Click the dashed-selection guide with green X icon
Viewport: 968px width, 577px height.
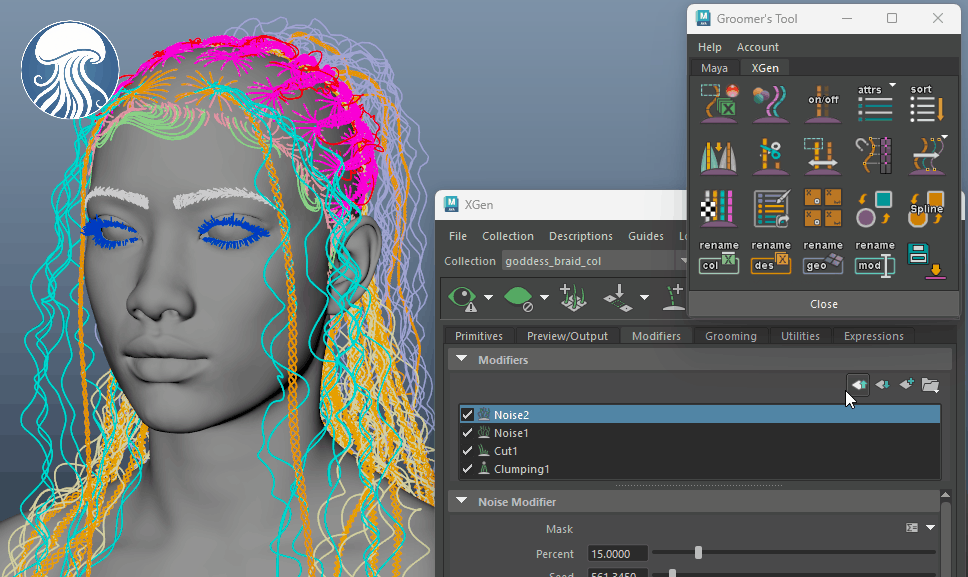pyautogui.click(x=719, y=102)
